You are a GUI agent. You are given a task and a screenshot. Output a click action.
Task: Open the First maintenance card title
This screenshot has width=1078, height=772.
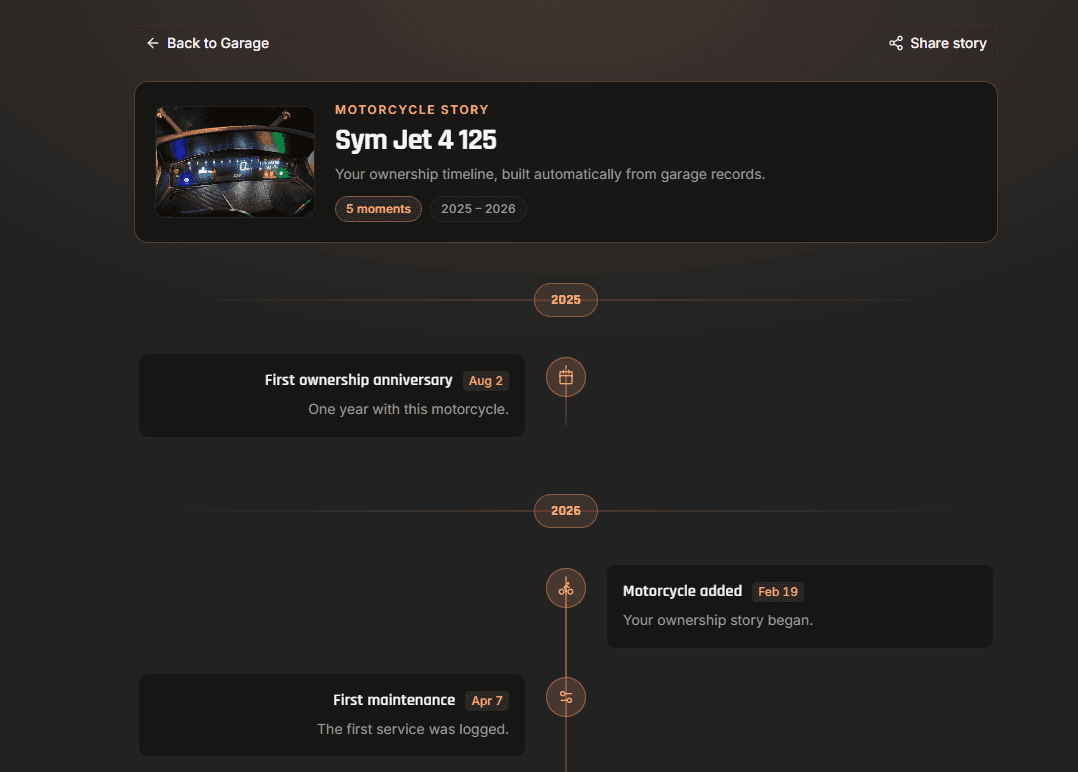pos(394,700)
